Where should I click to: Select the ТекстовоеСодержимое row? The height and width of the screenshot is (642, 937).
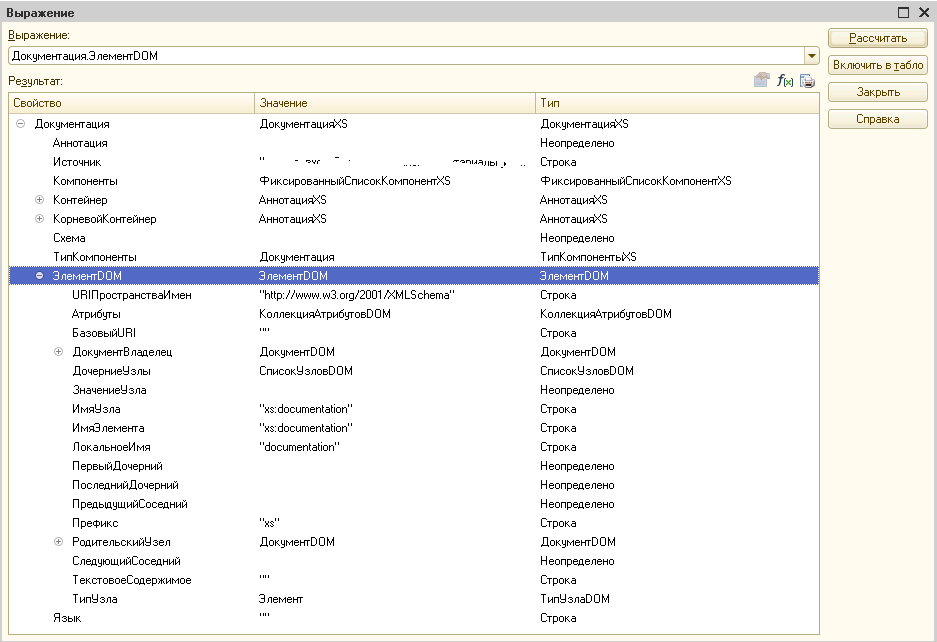pos(414,580)
